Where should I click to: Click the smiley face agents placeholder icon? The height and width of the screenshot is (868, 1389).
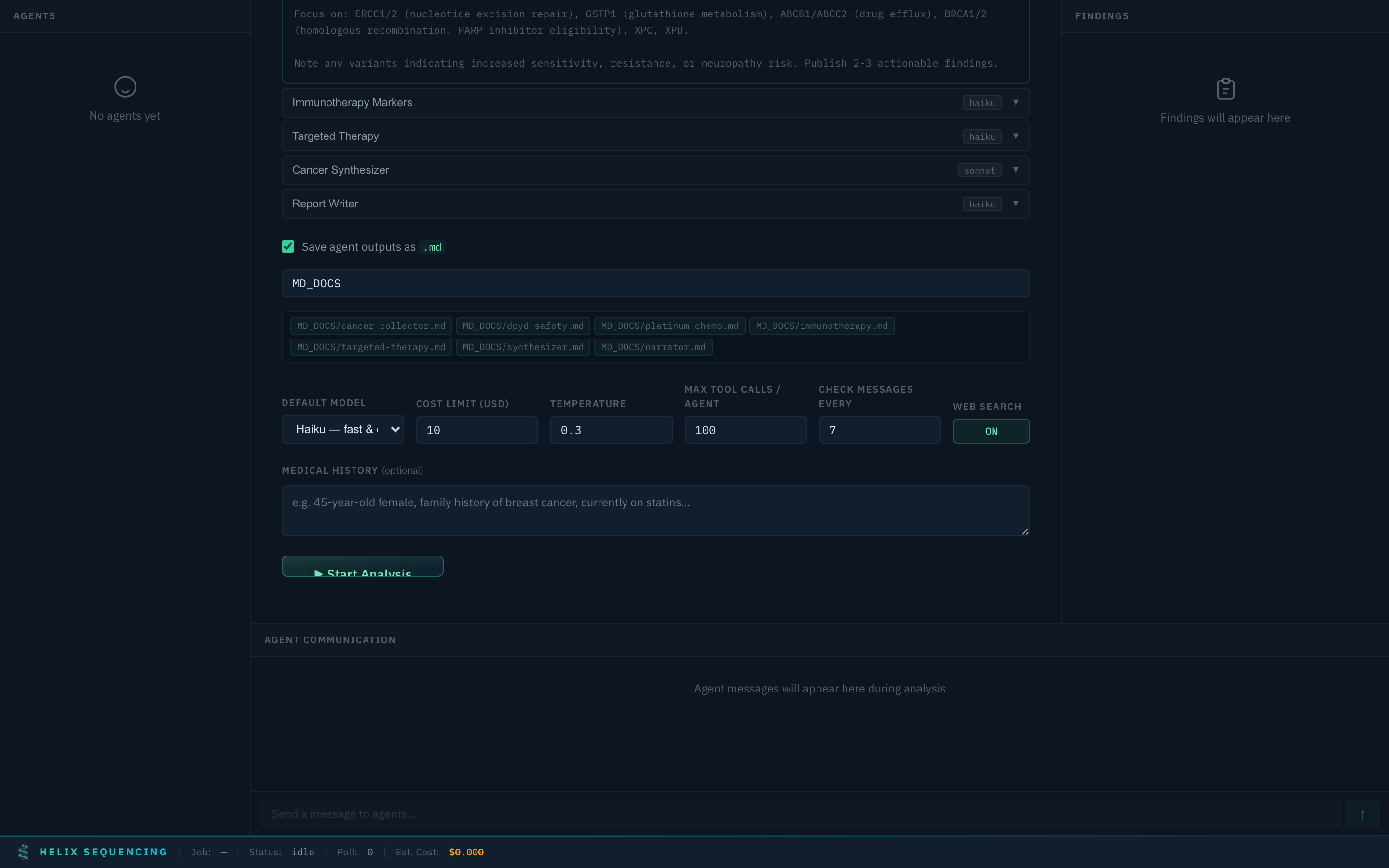pos(125,87)
